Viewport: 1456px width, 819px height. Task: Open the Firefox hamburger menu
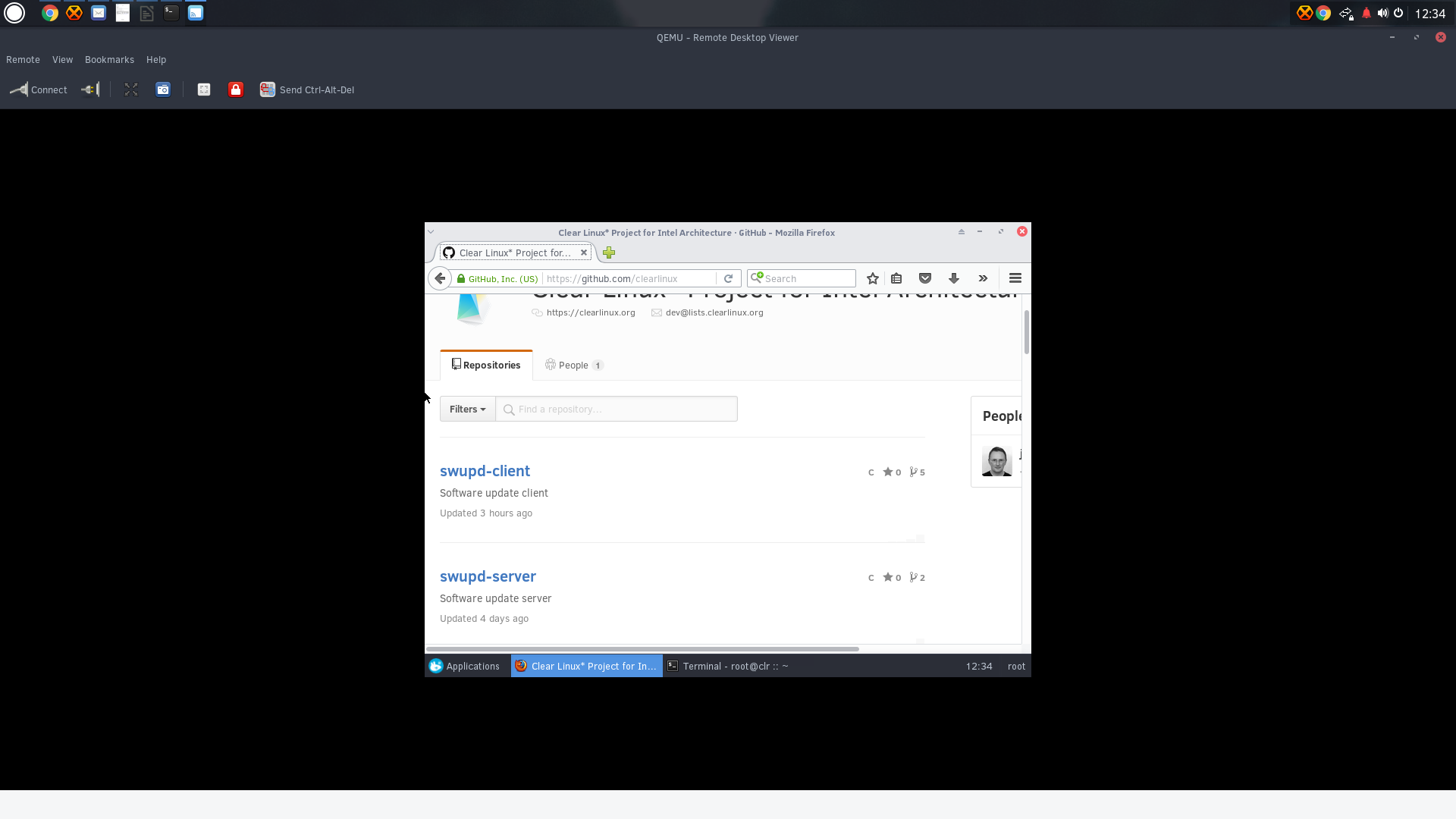pos(1015,278)
